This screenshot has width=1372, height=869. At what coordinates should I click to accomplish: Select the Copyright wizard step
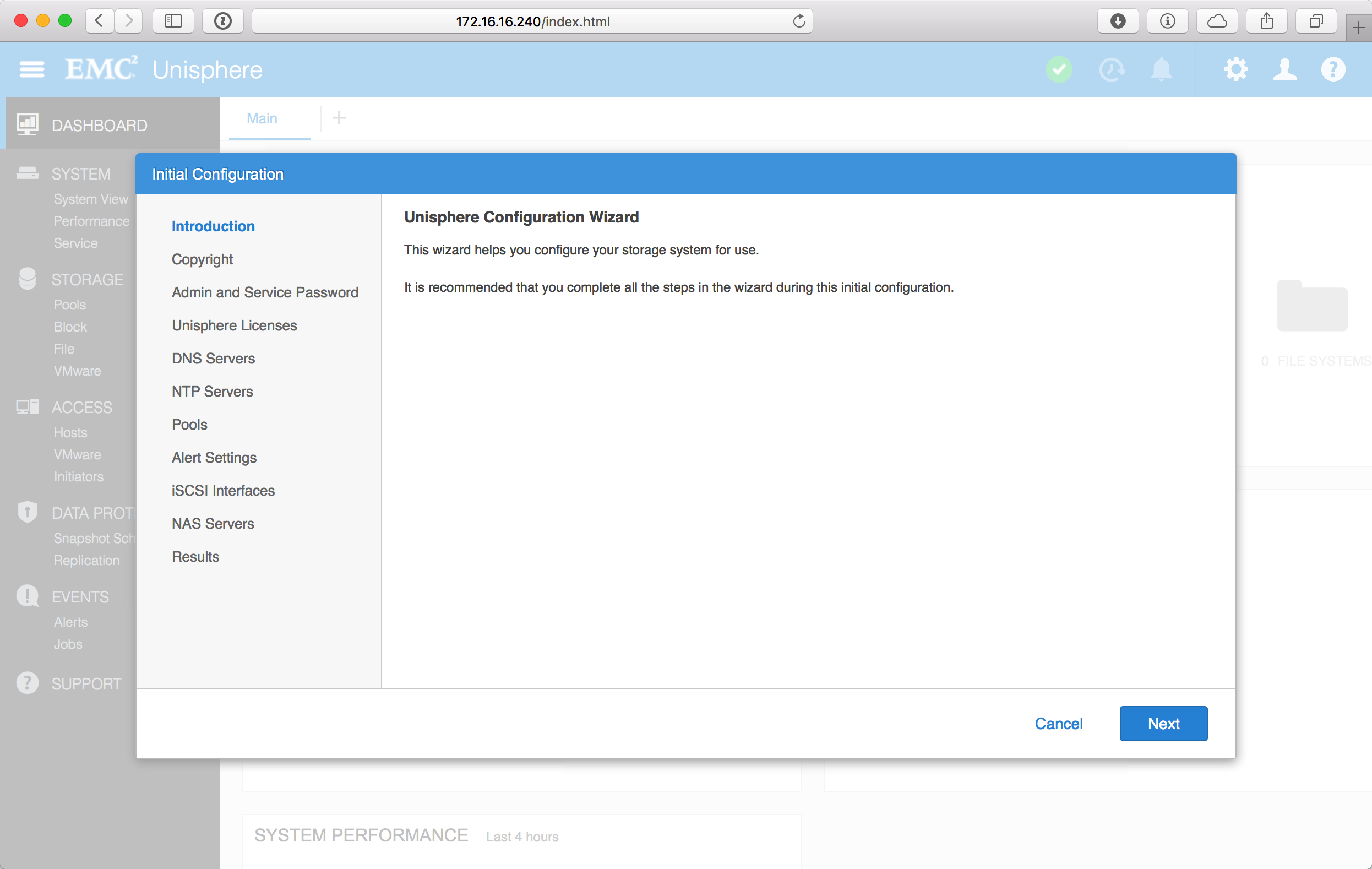click(x=202, y=259)
